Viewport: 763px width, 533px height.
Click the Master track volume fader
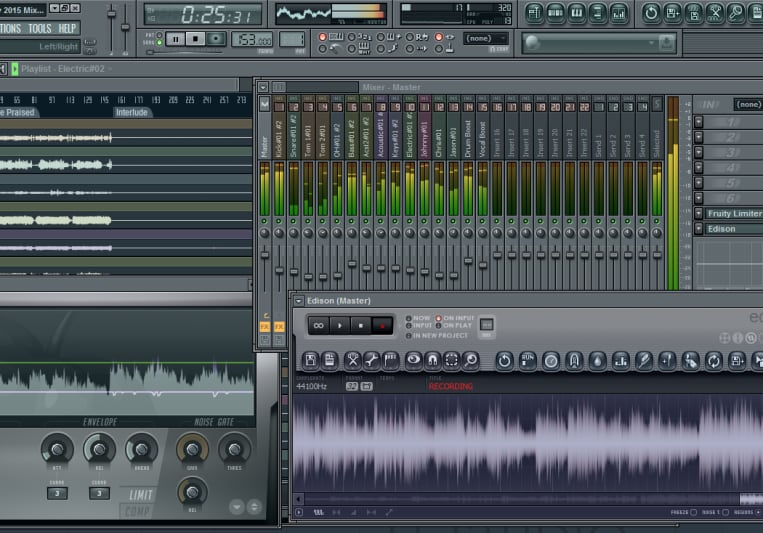tap(265, 255)
